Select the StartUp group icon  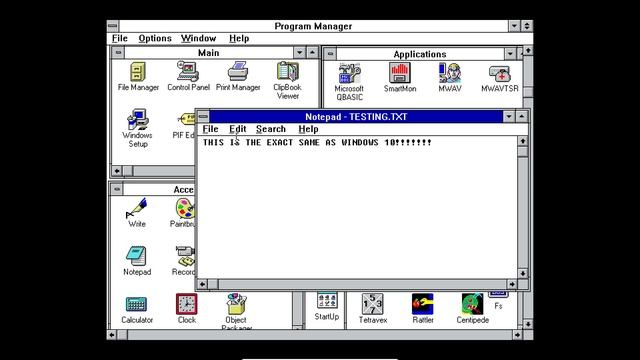point(327,307)
